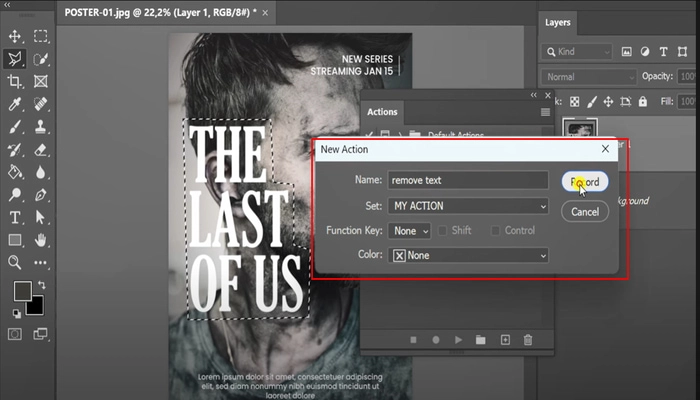700x400 pixels.
Task: Click the layer Opacity value field
Action: (x=688, y=76)
